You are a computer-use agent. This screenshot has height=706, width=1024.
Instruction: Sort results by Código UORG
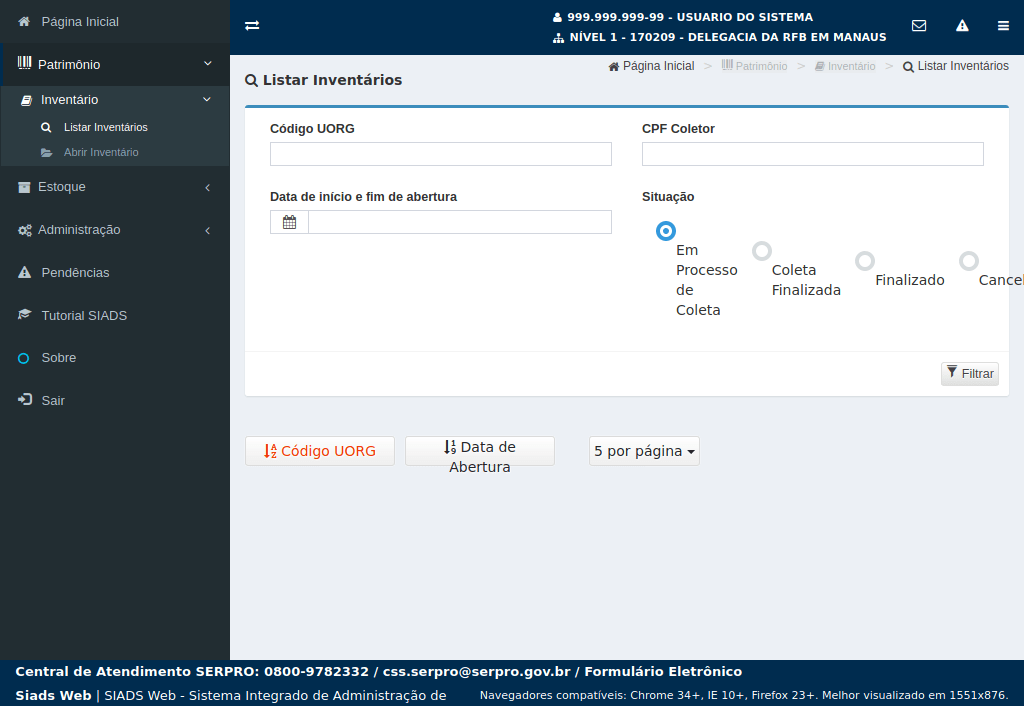[x=320, y=451]
